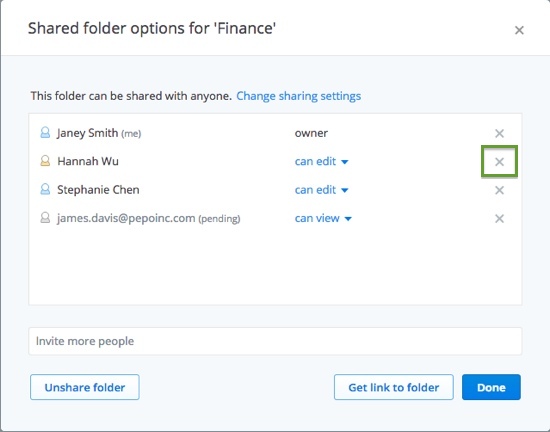Screen dimensions: 550x432
Task: Click the Done button
Action: point(491,387)
